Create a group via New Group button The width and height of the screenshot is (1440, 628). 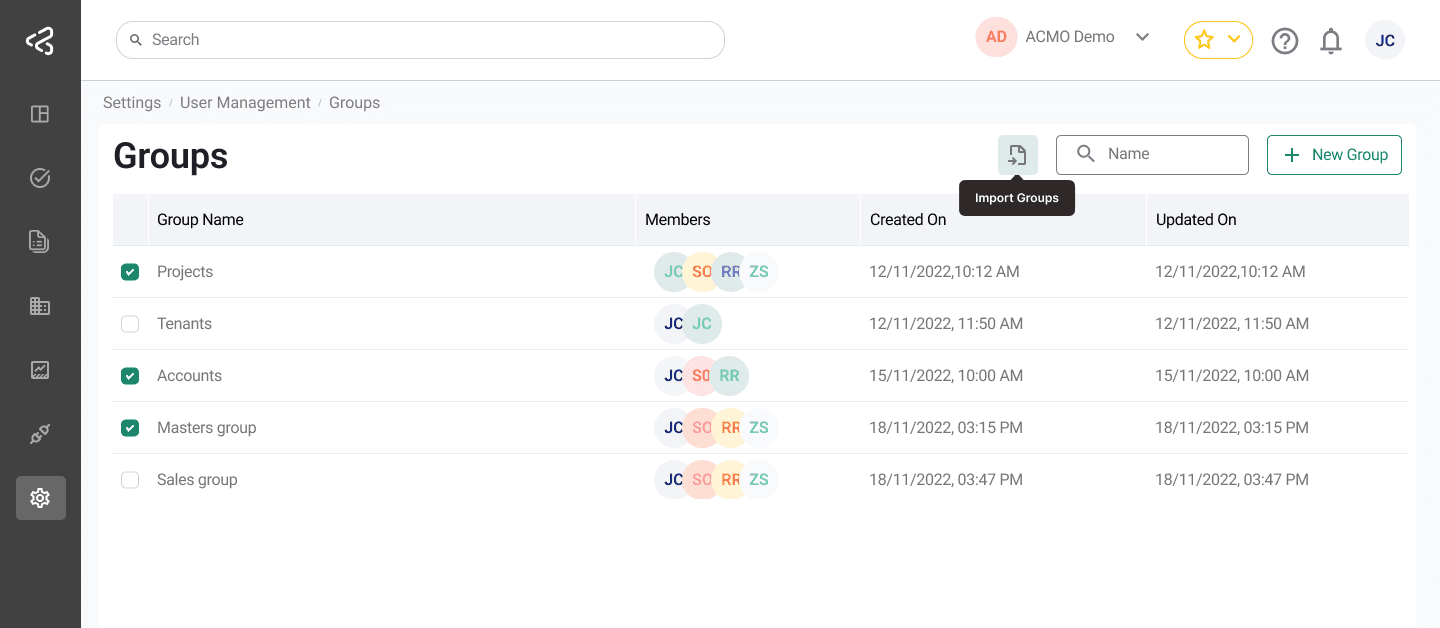1334,155
